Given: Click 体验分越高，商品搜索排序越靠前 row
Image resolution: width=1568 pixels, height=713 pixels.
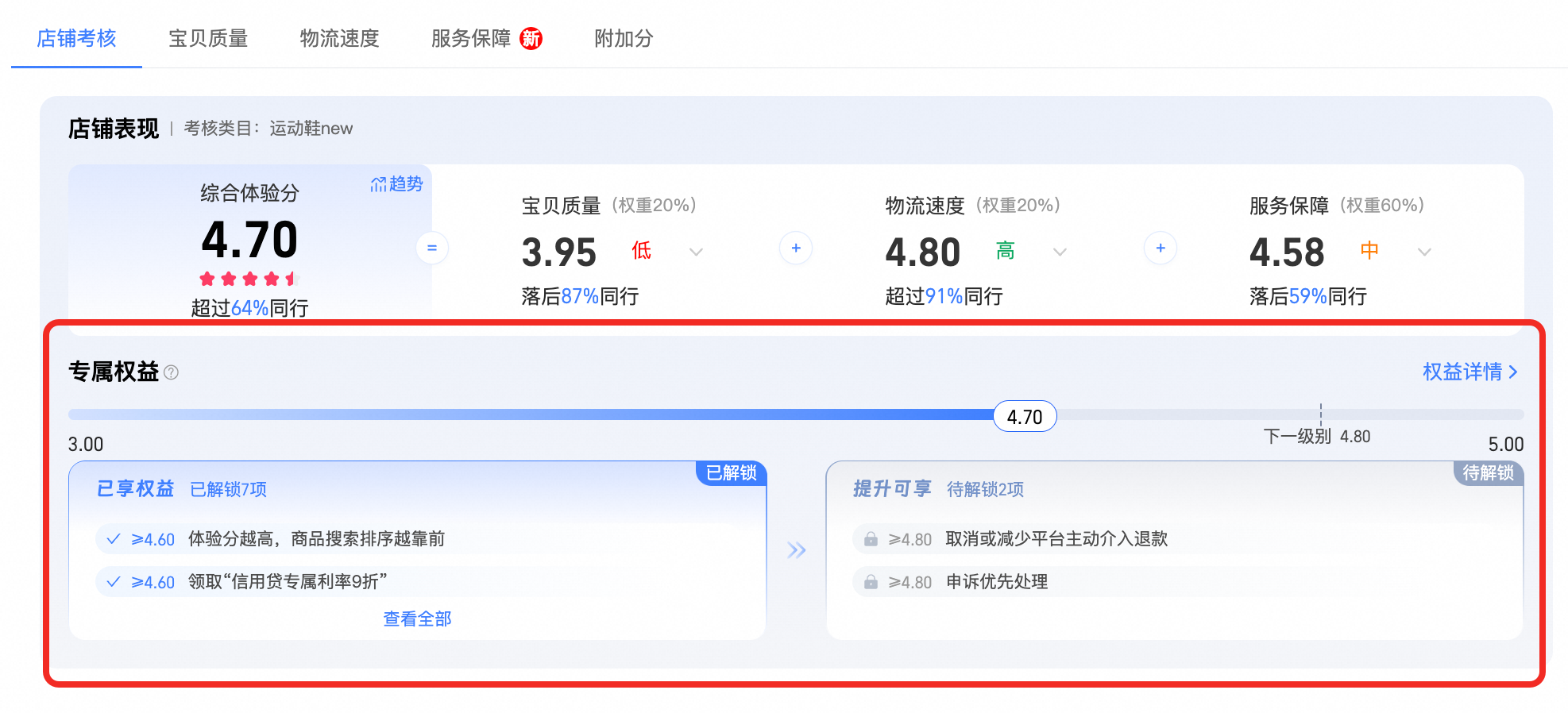Looking at the screenshot, I should click(x=416, y=539).
